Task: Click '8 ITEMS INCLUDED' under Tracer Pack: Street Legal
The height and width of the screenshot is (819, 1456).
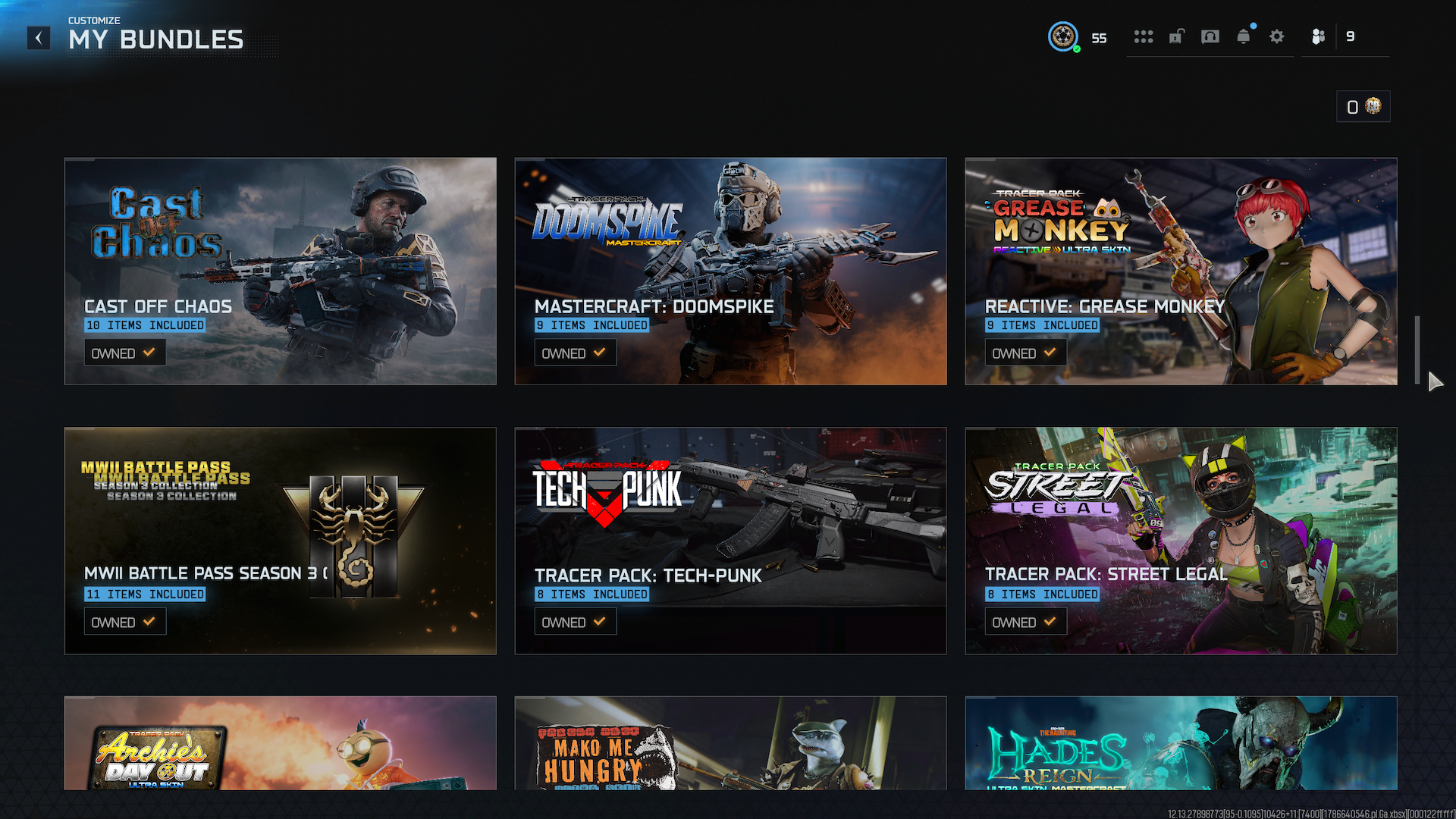Action: pyautogui.click(x=1042, y=595)
